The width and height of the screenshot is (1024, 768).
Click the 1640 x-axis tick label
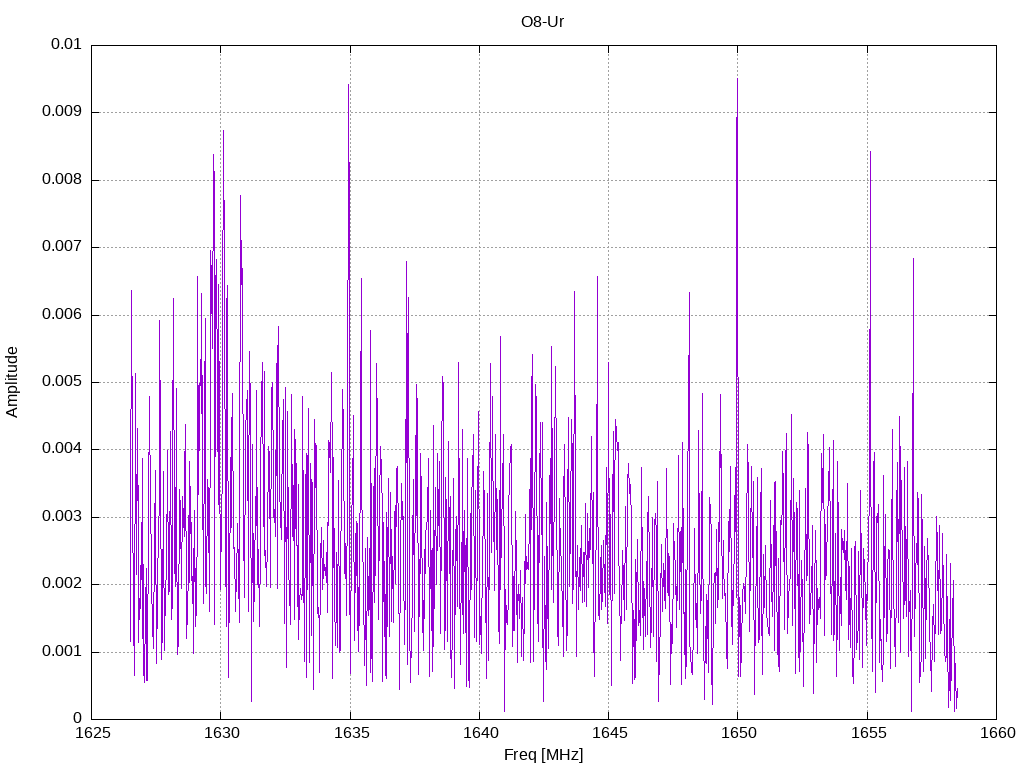(481, 733)
